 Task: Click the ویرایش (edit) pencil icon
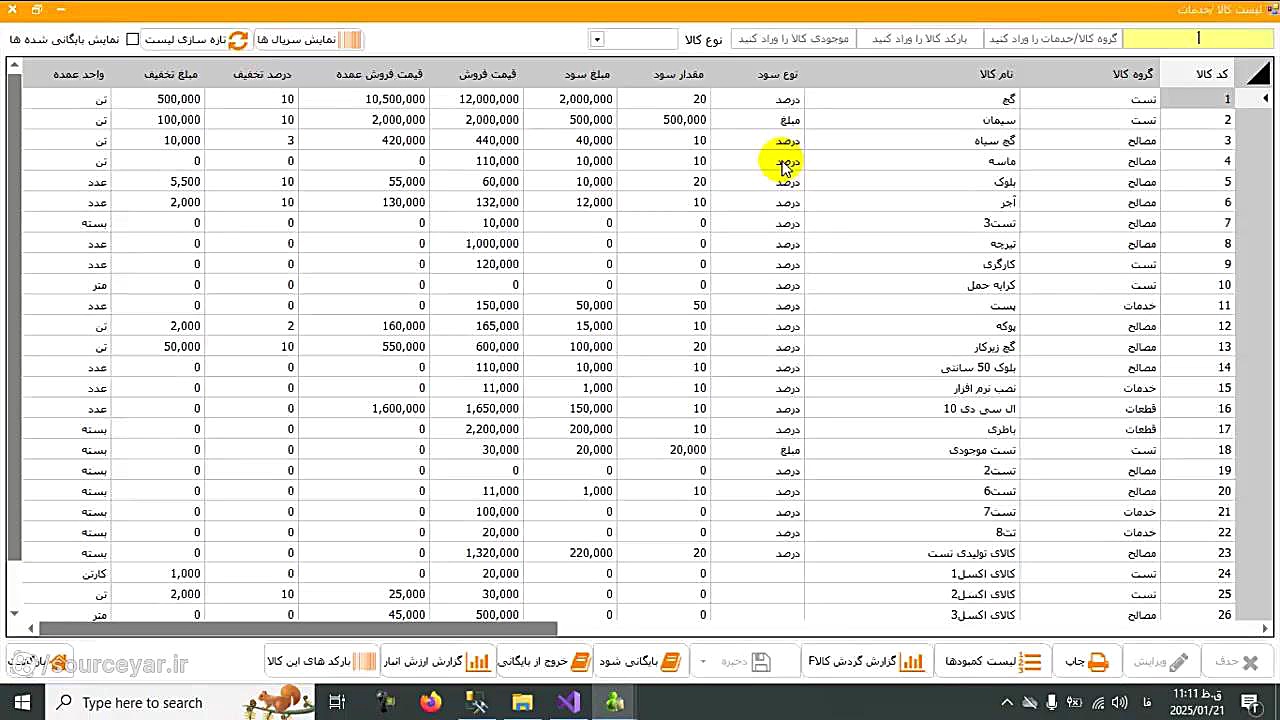[x=1179, y=662]
